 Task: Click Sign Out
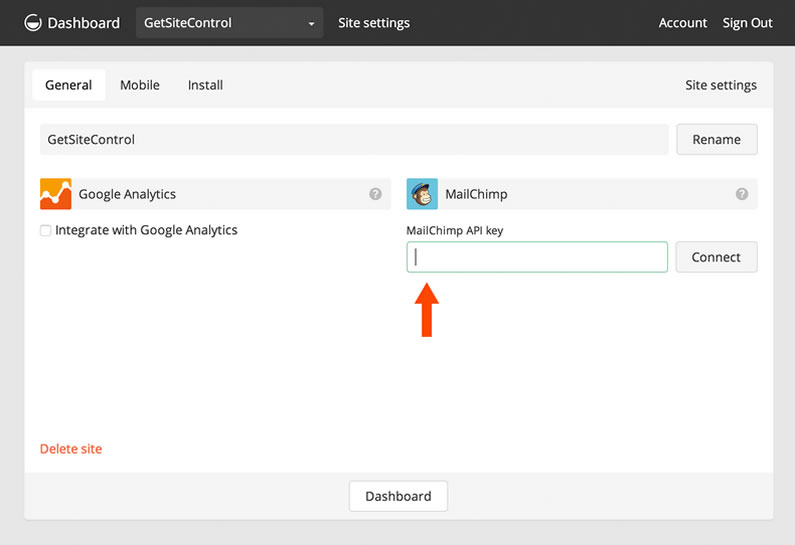(x=747, y=23)
